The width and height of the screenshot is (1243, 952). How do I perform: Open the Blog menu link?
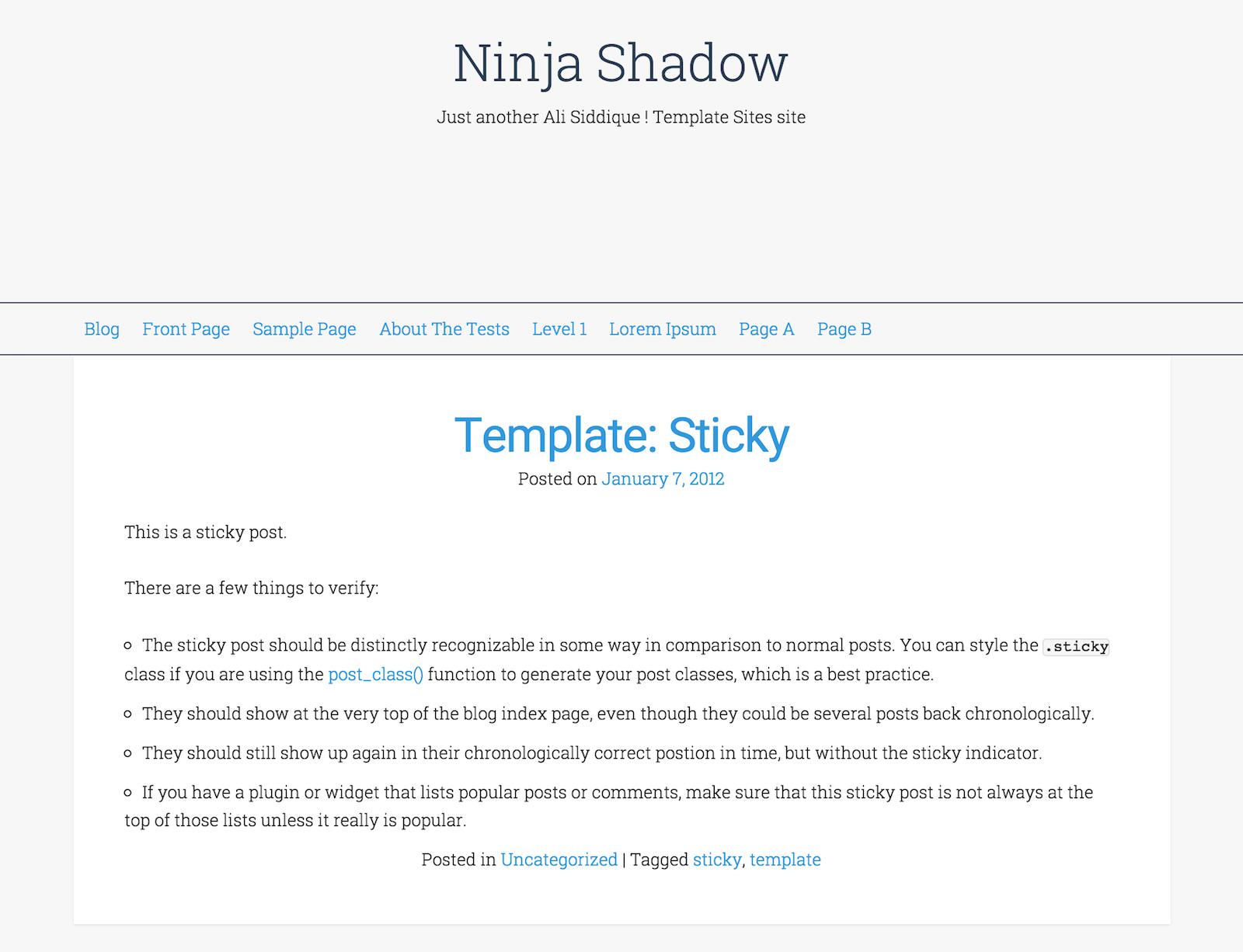pyautogui.click(x=102, y=329)
